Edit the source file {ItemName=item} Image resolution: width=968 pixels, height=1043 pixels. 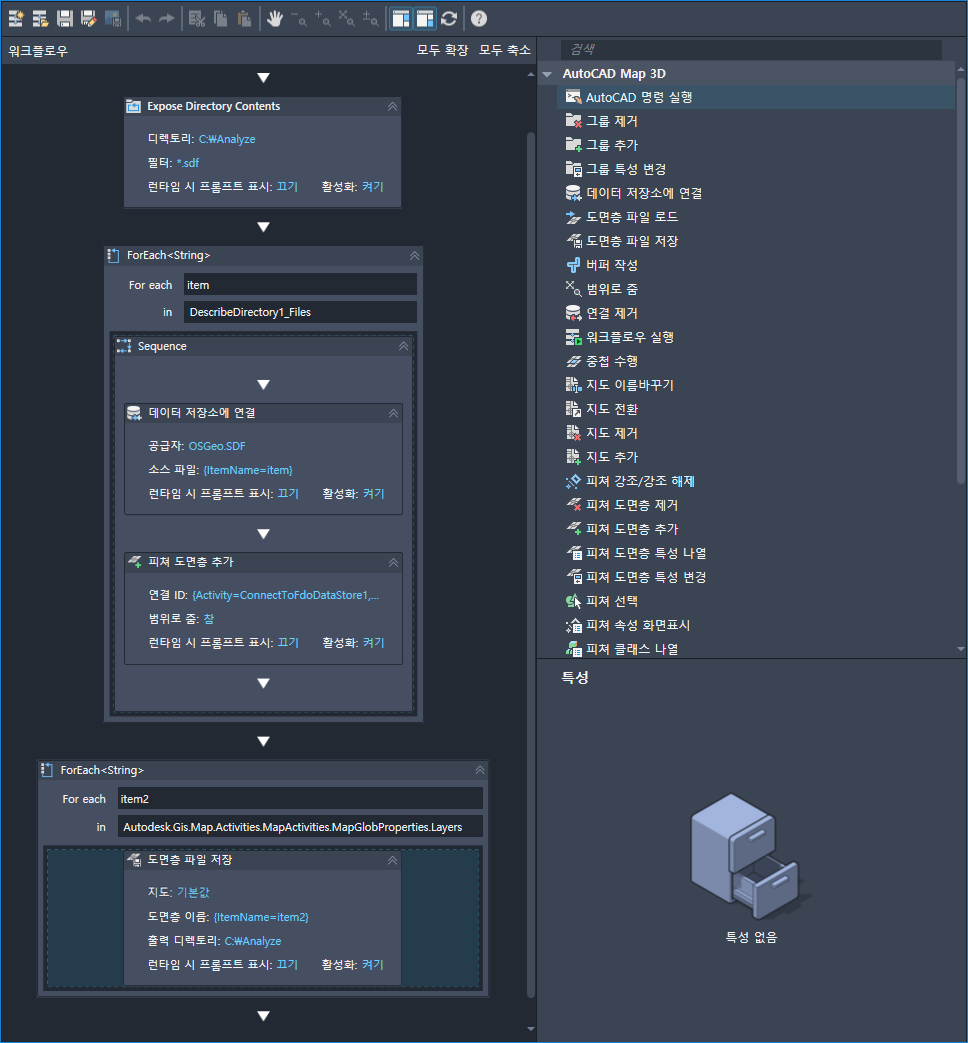[247, 470]
